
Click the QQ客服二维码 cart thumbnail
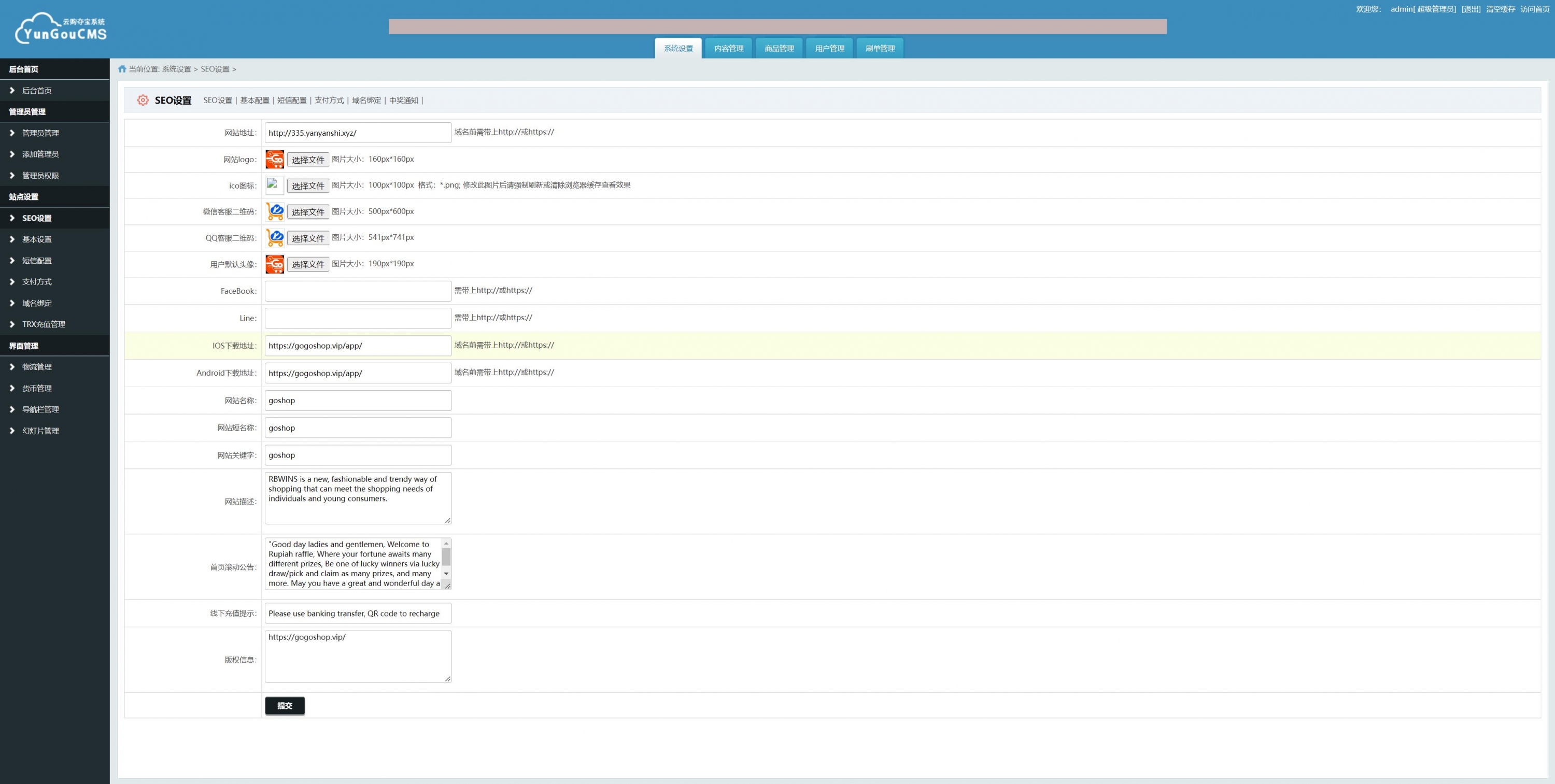(x=275, y=238)
